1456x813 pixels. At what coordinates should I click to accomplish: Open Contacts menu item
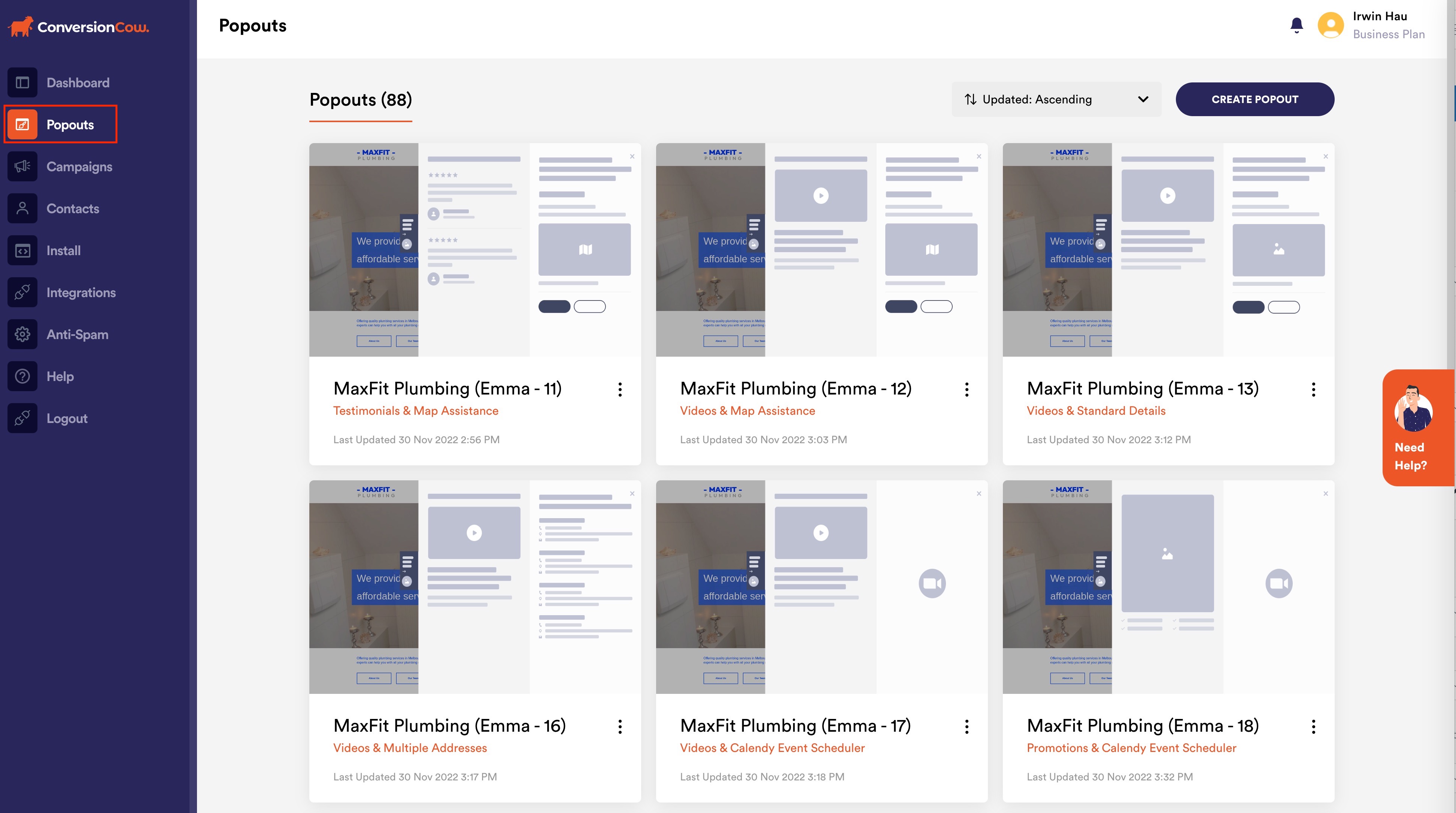click(73, 209)
